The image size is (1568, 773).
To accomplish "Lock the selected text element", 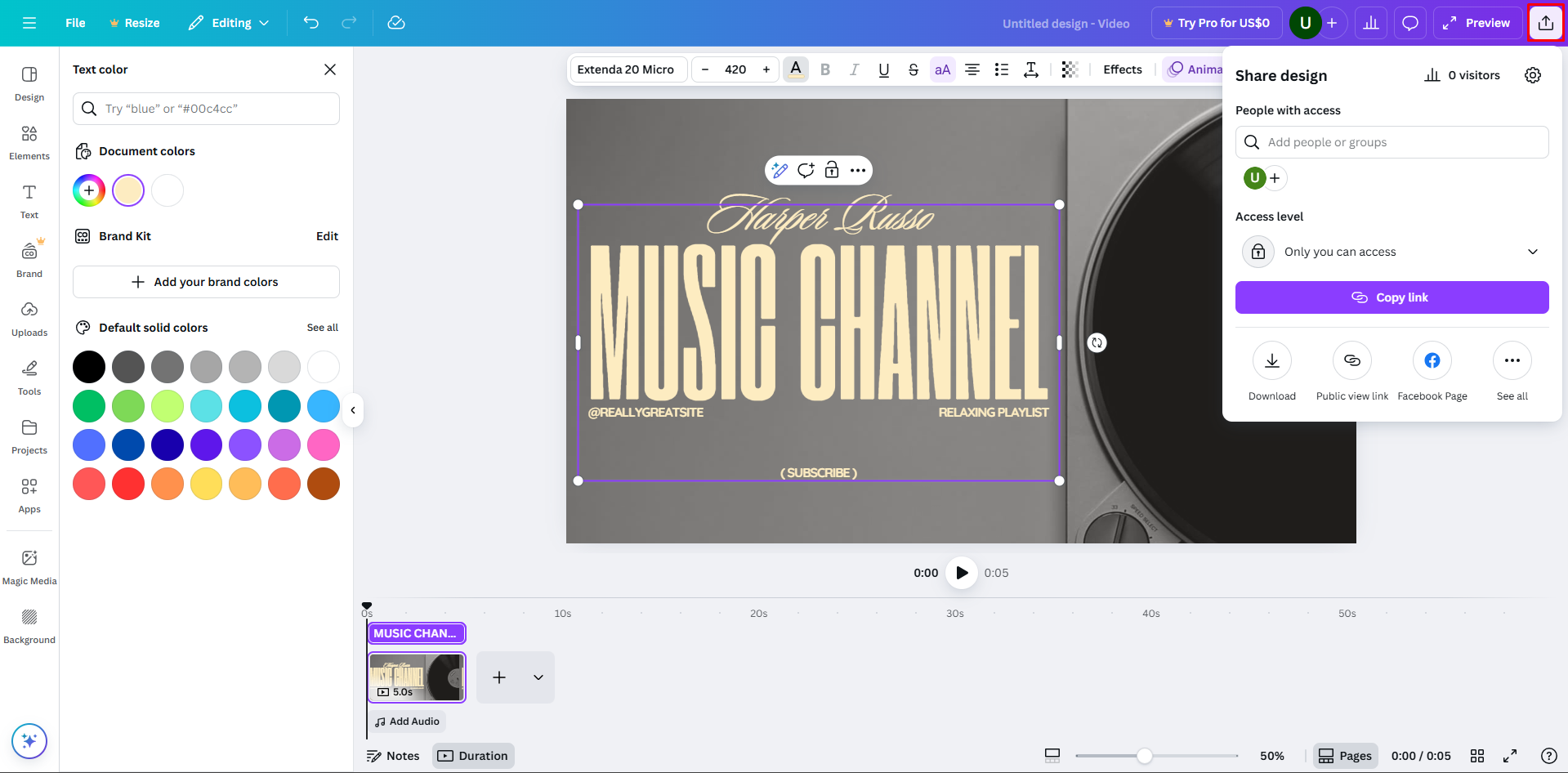I will [x=832, y=170].
